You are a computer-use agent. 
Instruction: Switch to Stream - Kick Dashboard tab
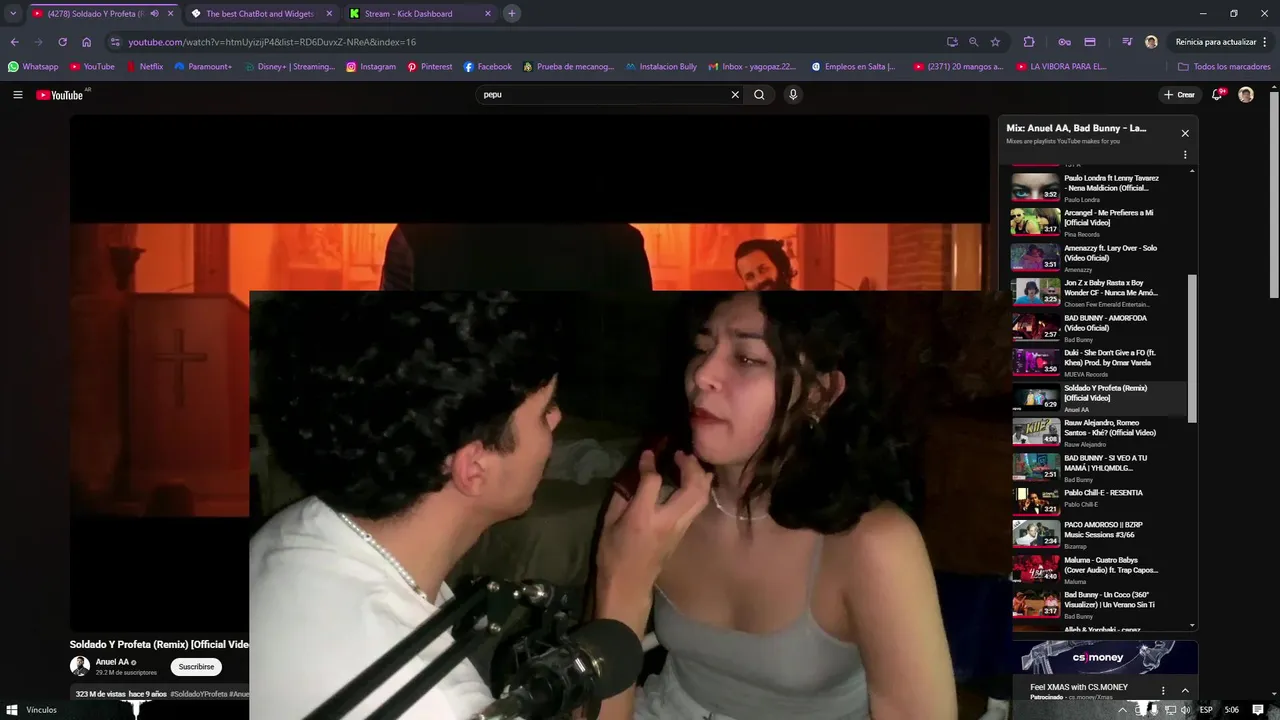pyautogui.click(x=420, y=14)
